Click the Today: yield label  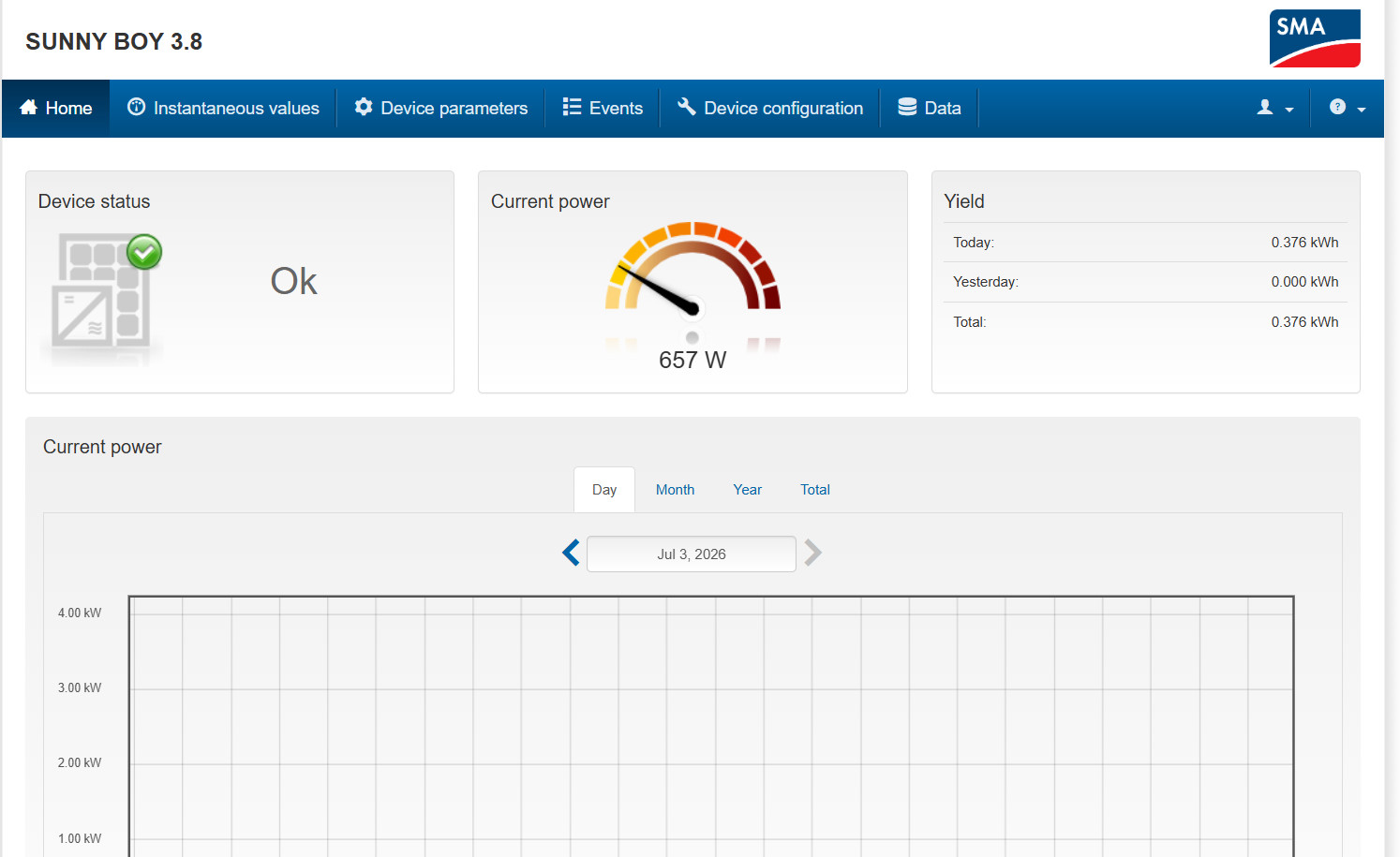coord(974,243)
